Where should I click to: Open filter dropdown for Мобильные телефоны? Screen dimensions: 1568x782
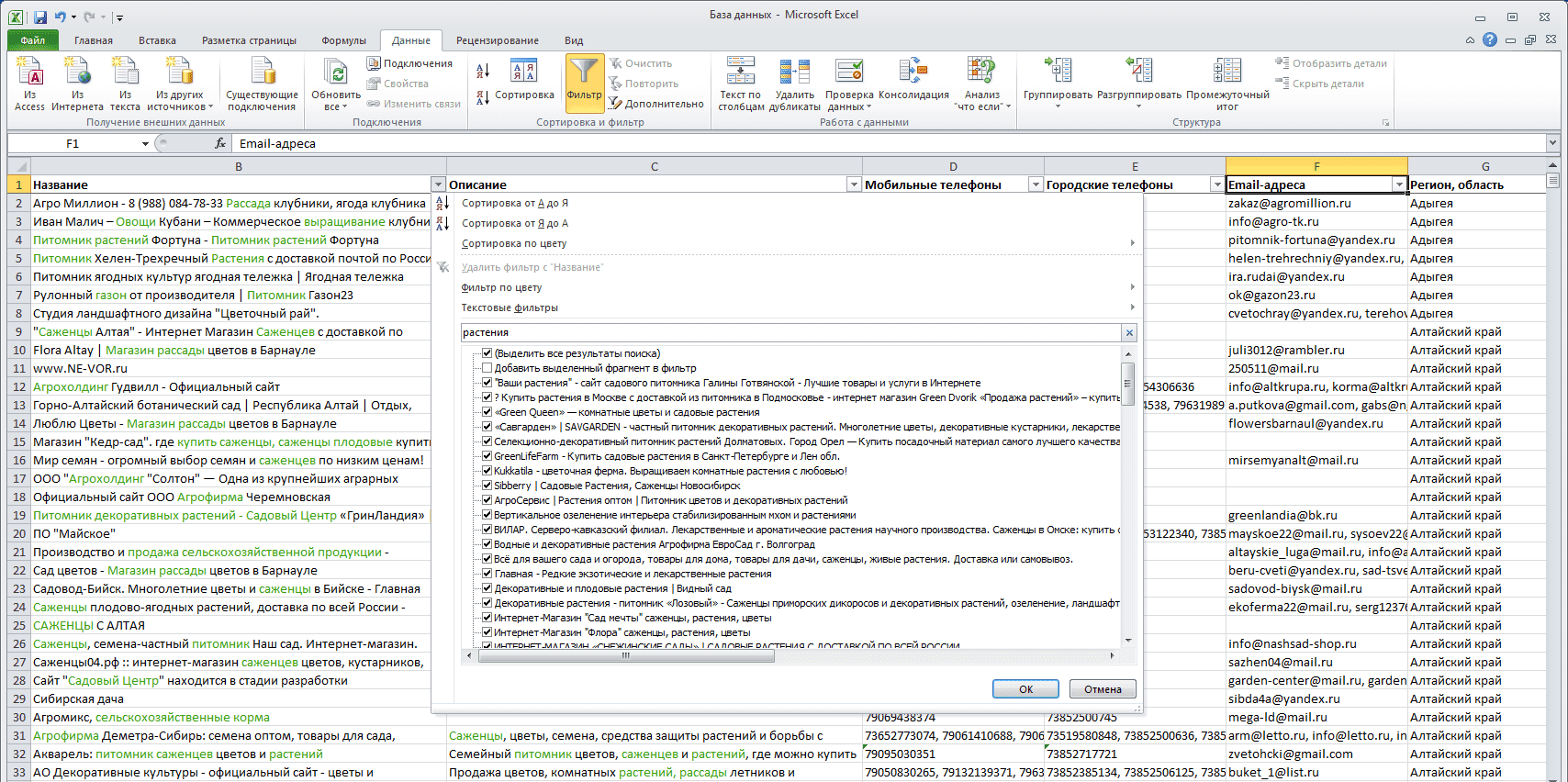[1036, 184]
